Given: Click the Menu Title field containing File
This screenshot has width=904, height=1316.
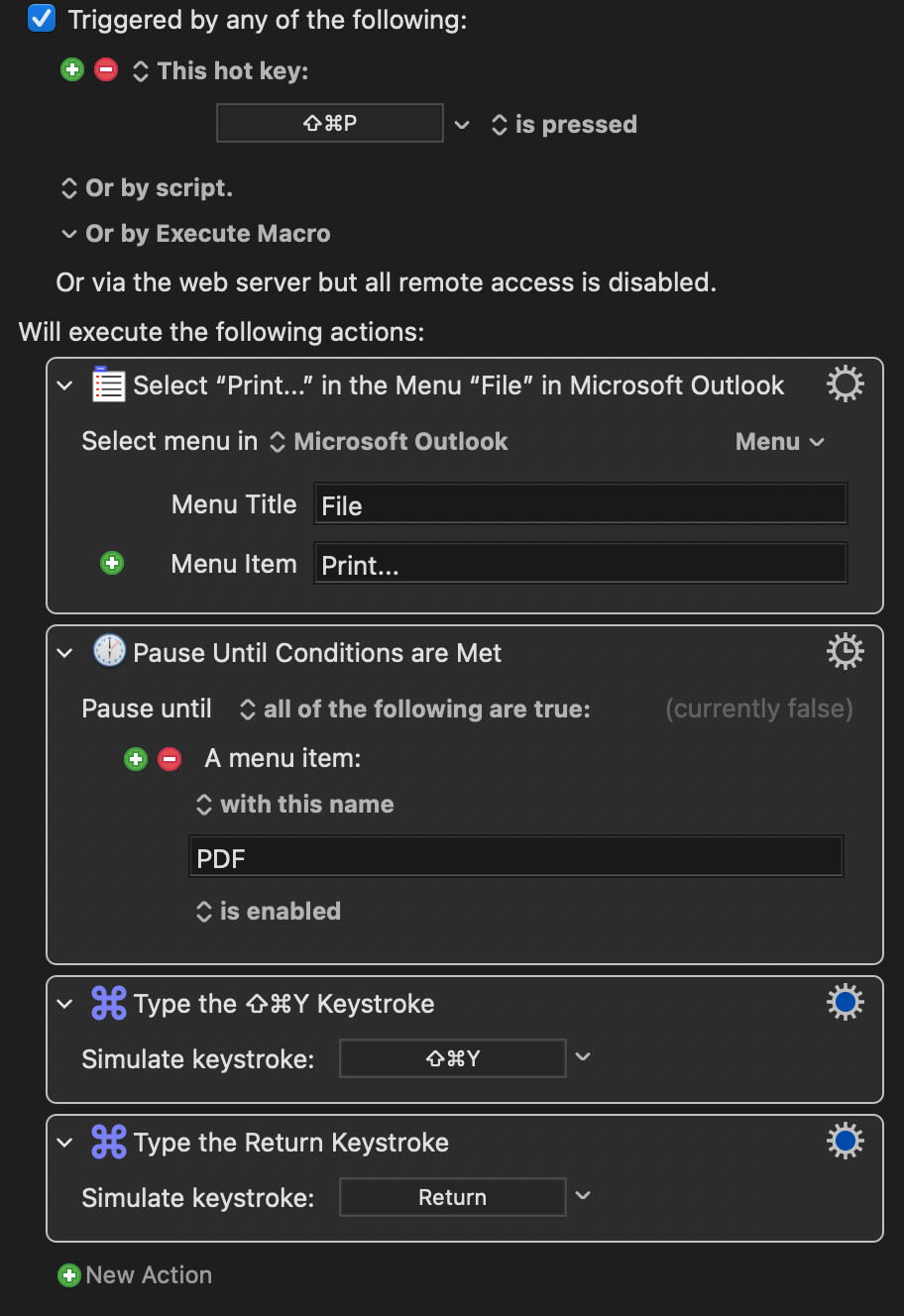Looking at the screenshot, I should point(581,504).
